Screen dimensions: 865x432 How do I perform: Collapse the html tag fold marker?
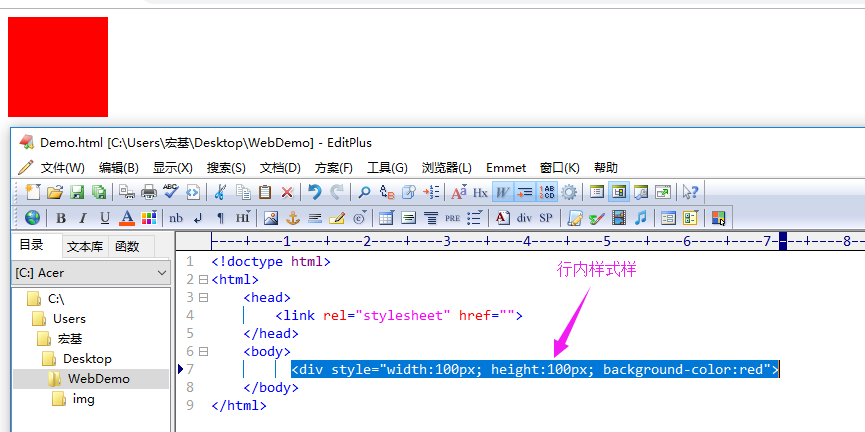[x=203, y=279]
